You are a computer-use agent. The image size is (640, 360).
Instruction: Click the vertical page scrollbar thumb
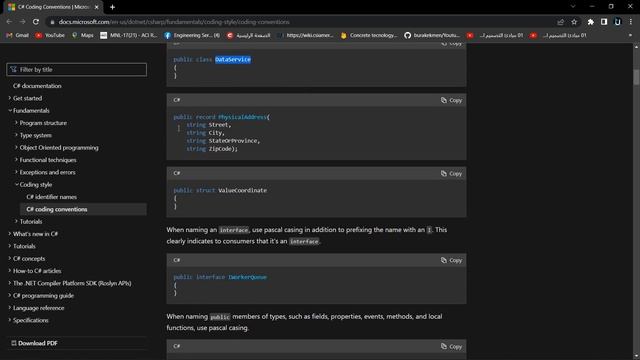coord(636,77)
